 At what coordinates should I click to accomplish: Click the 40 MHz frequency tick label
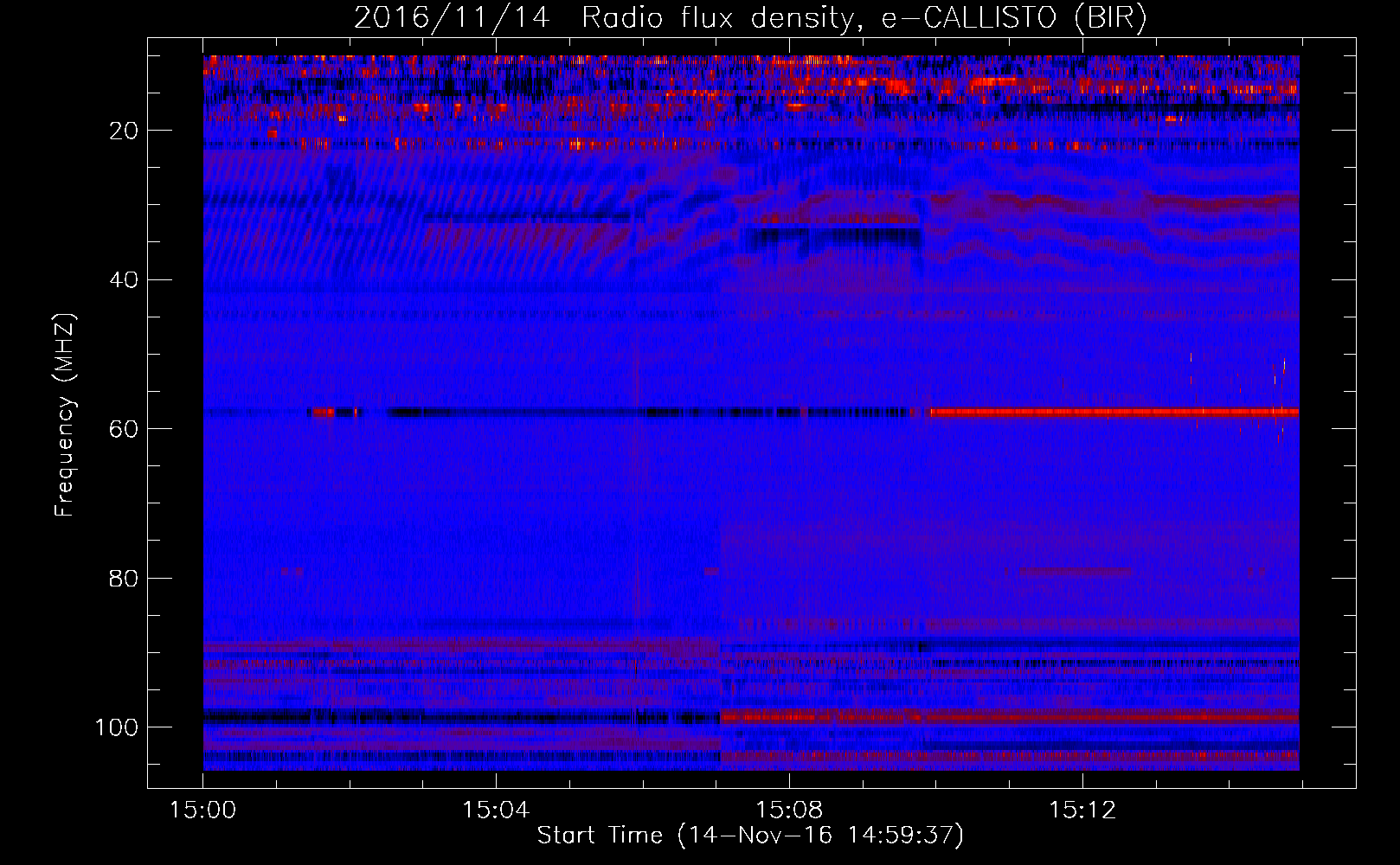click(x=124, y=279)
